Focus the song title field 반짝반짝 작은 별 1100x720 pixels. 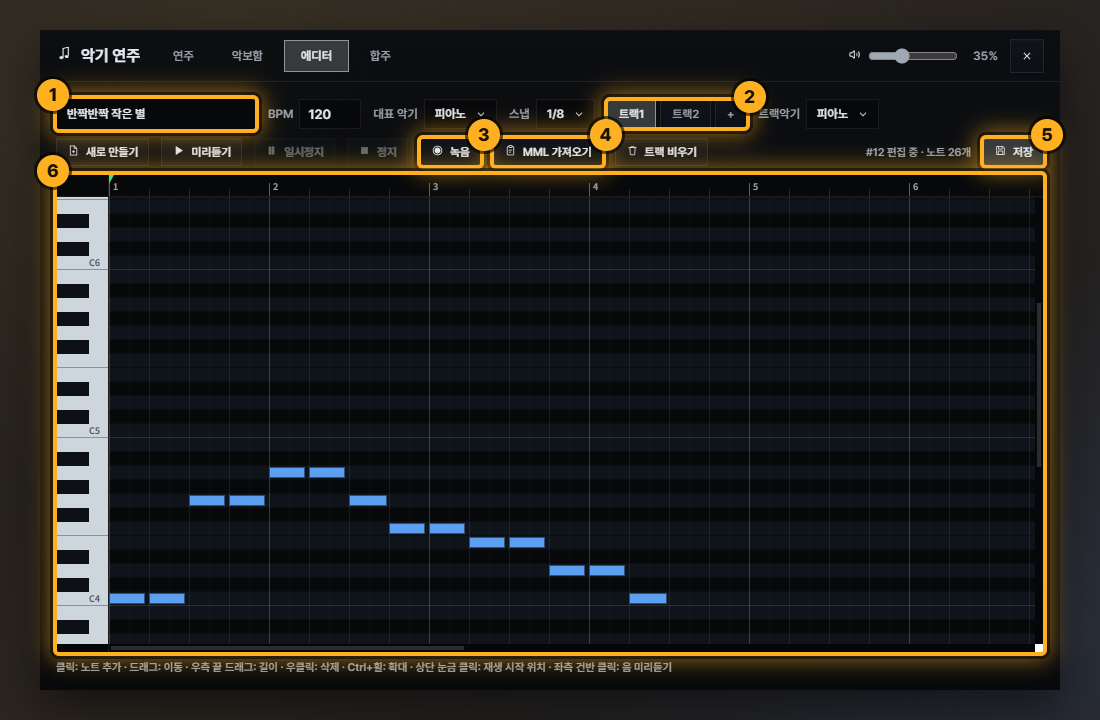(x=156, y=114)
